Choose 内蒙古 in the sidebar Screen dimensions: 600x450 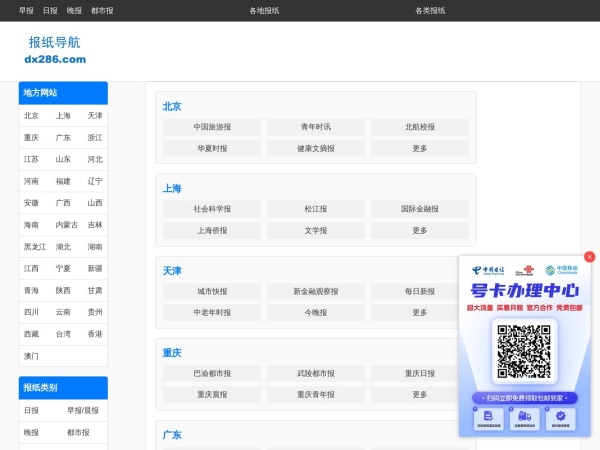click(x=67, y=225)
